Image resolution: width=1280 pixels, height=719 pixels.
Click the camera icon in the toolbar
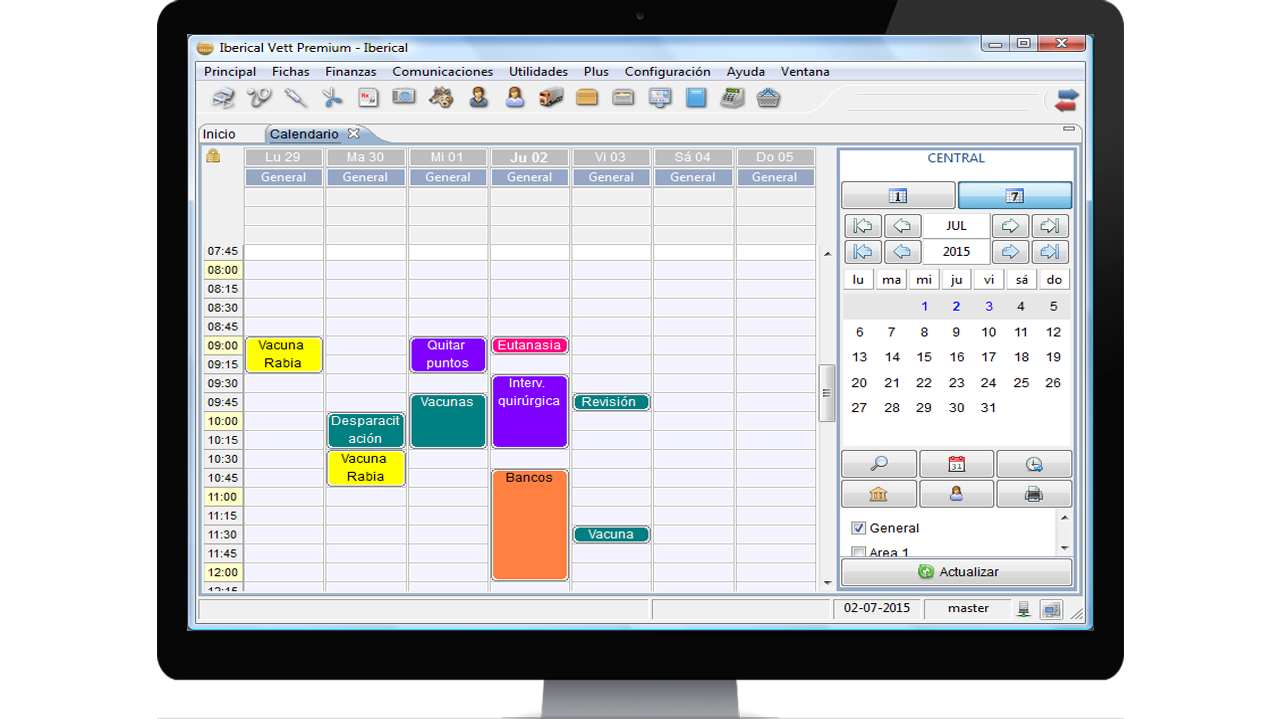(404, 98)
